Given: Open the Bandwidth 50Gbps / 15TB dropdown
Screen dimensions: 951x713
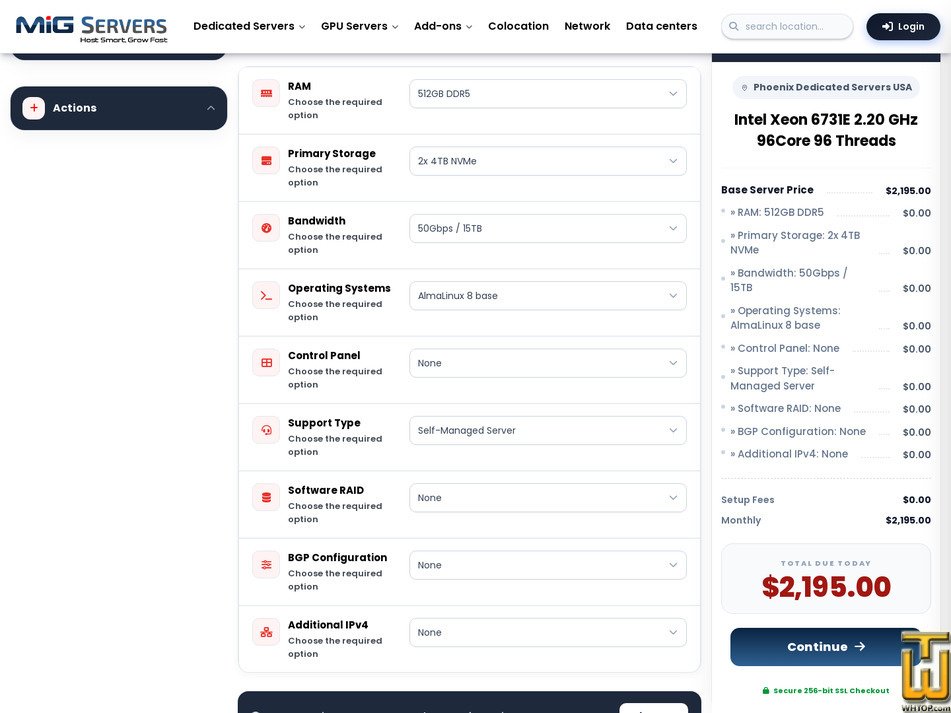Looking at the screenshot, I should pos(548,229).
